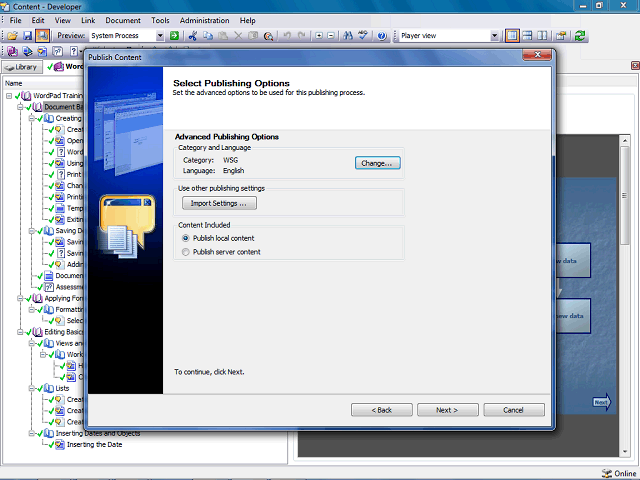Open the Document menu

pos(123,20)
